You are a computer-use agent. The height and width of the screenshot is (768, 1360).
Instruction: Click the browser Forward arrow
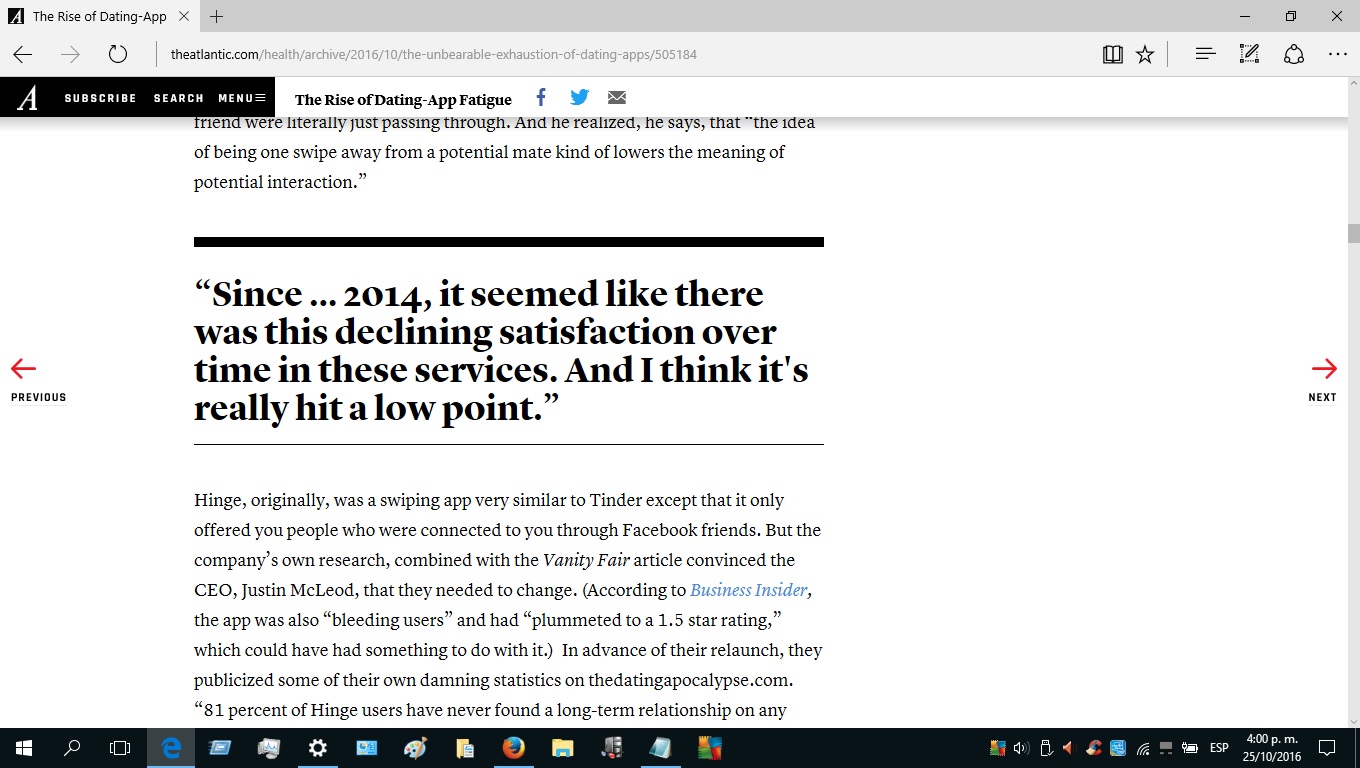click(x=70, y=54)
